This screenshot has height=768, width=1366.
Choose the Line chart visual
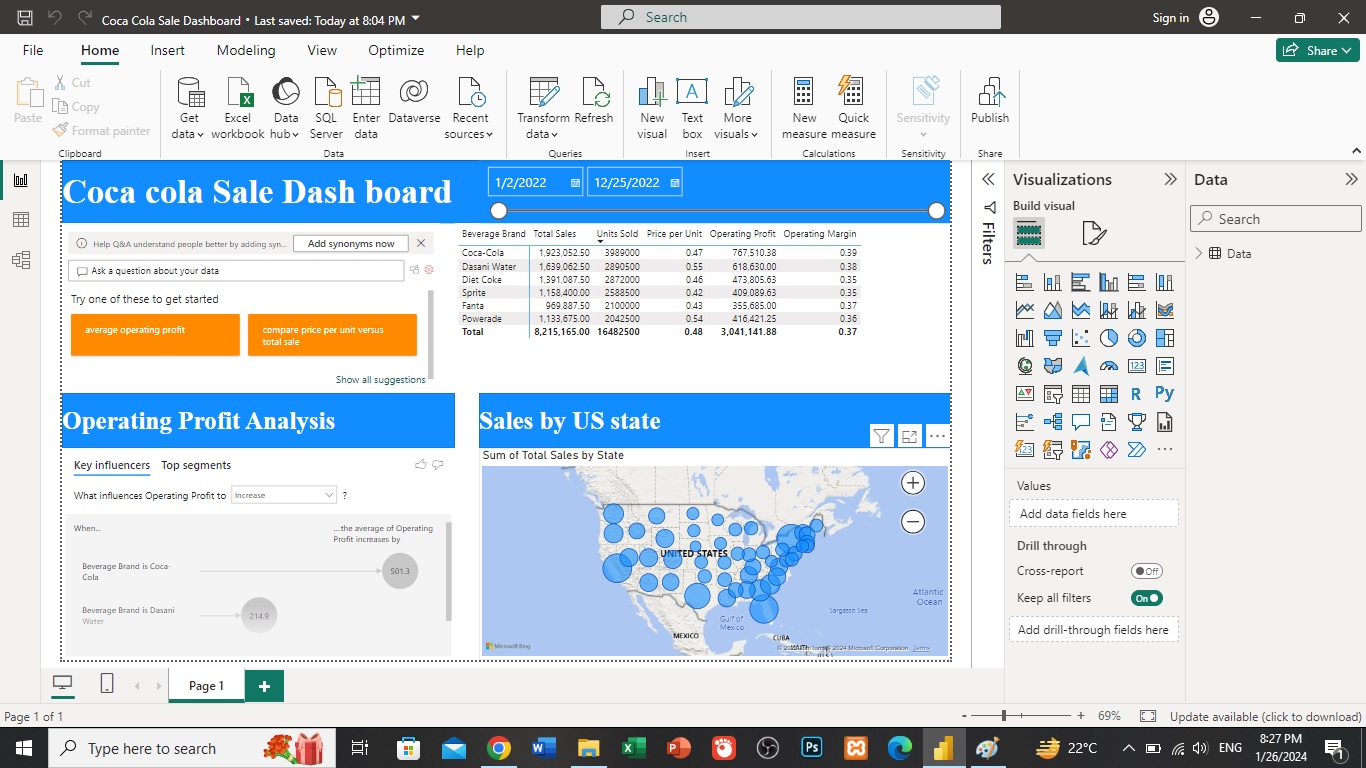pyautogui.click(x=1025, y=311)
